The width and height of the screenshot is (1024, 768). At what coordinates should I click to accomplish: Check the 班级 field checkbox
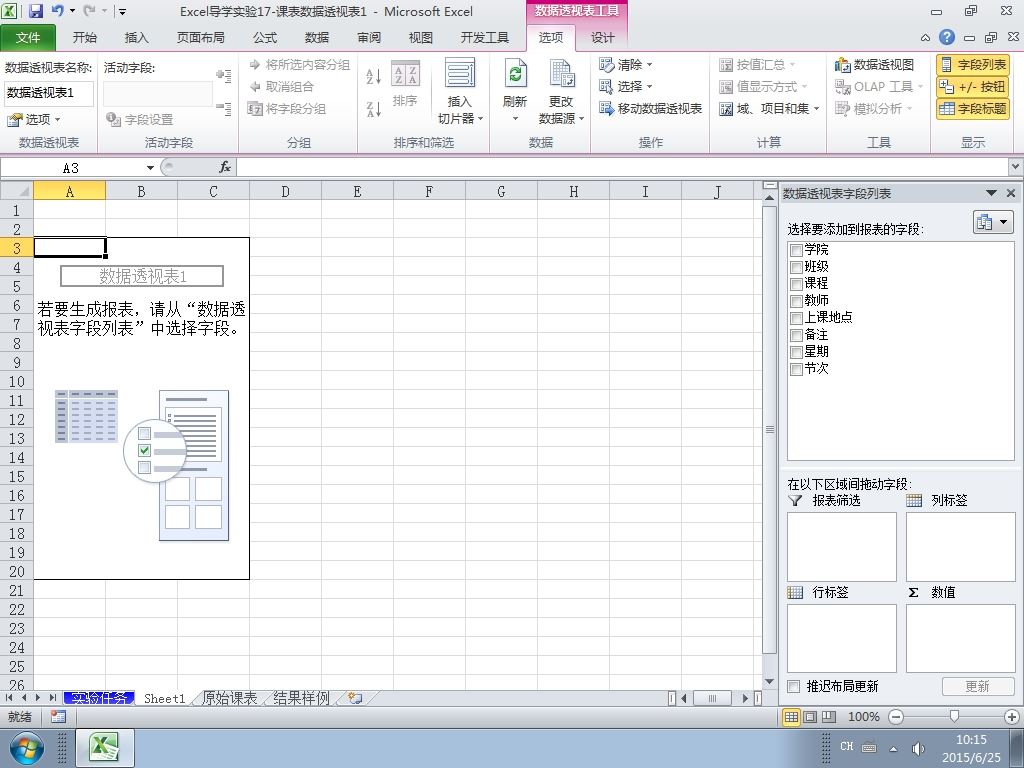[x=796, y=267]
